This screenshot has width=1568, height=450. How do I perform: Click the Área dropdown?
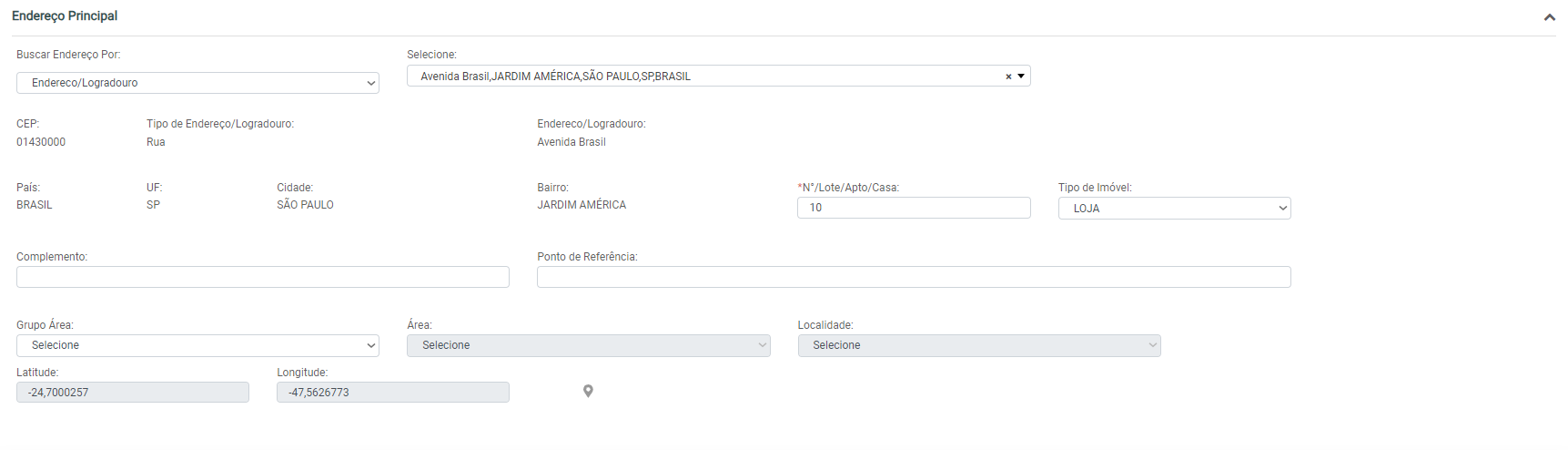click(588, 345)
